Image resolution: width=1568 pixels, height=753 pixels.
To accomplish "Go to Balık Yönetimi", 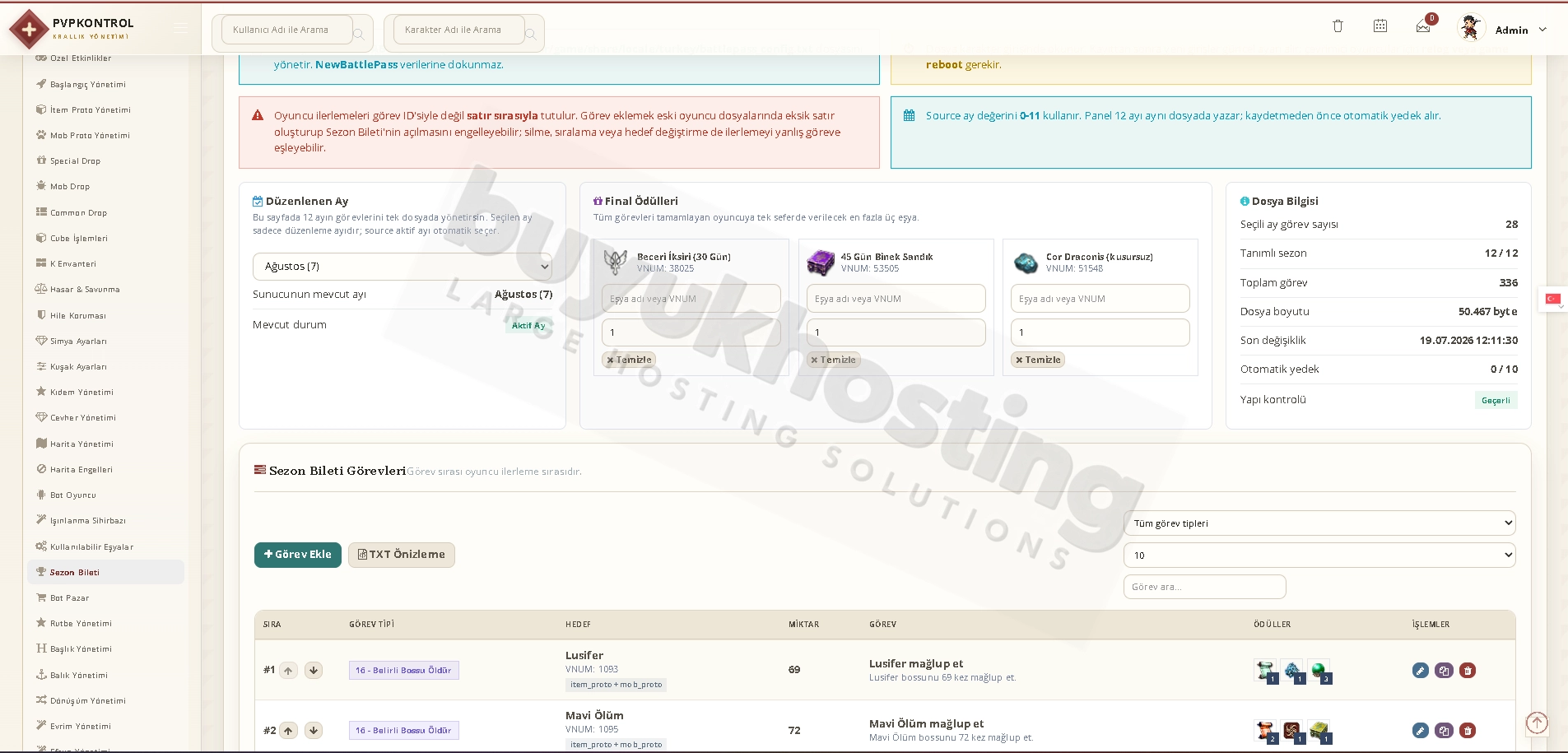I will pos(79,675).
